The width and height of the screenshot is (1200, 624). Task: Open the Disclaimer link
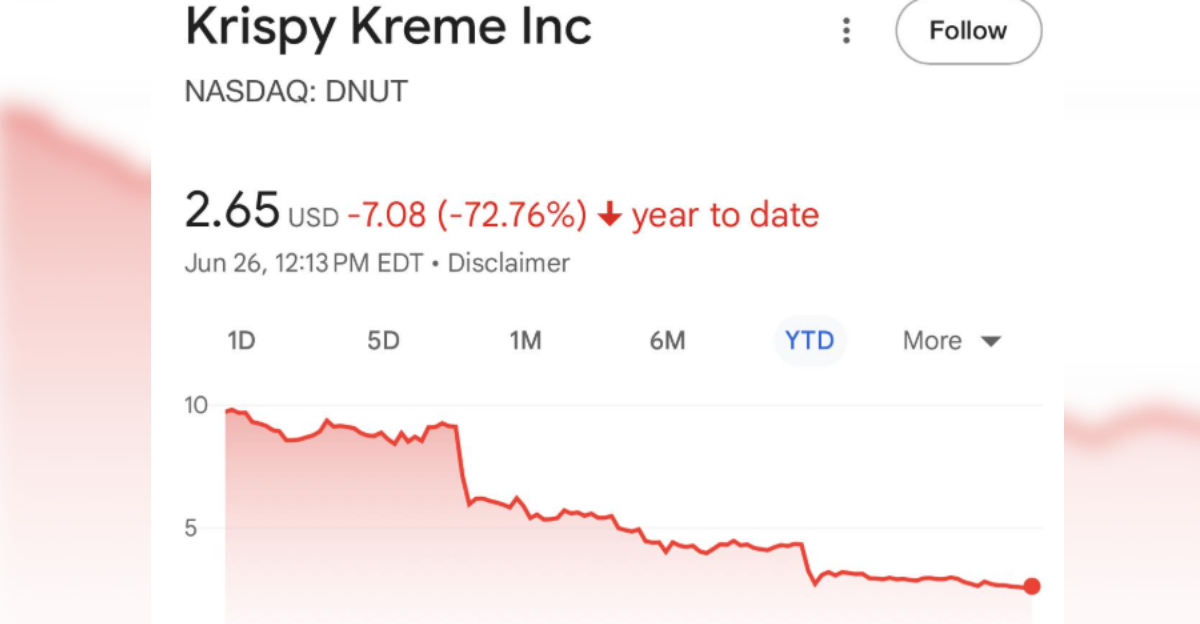508,263
